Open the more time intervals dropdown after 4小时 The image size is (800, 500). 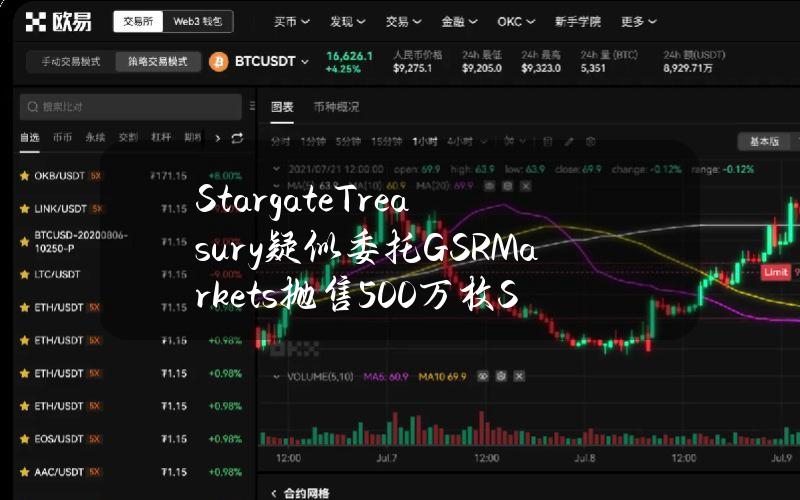coord(484,141)
